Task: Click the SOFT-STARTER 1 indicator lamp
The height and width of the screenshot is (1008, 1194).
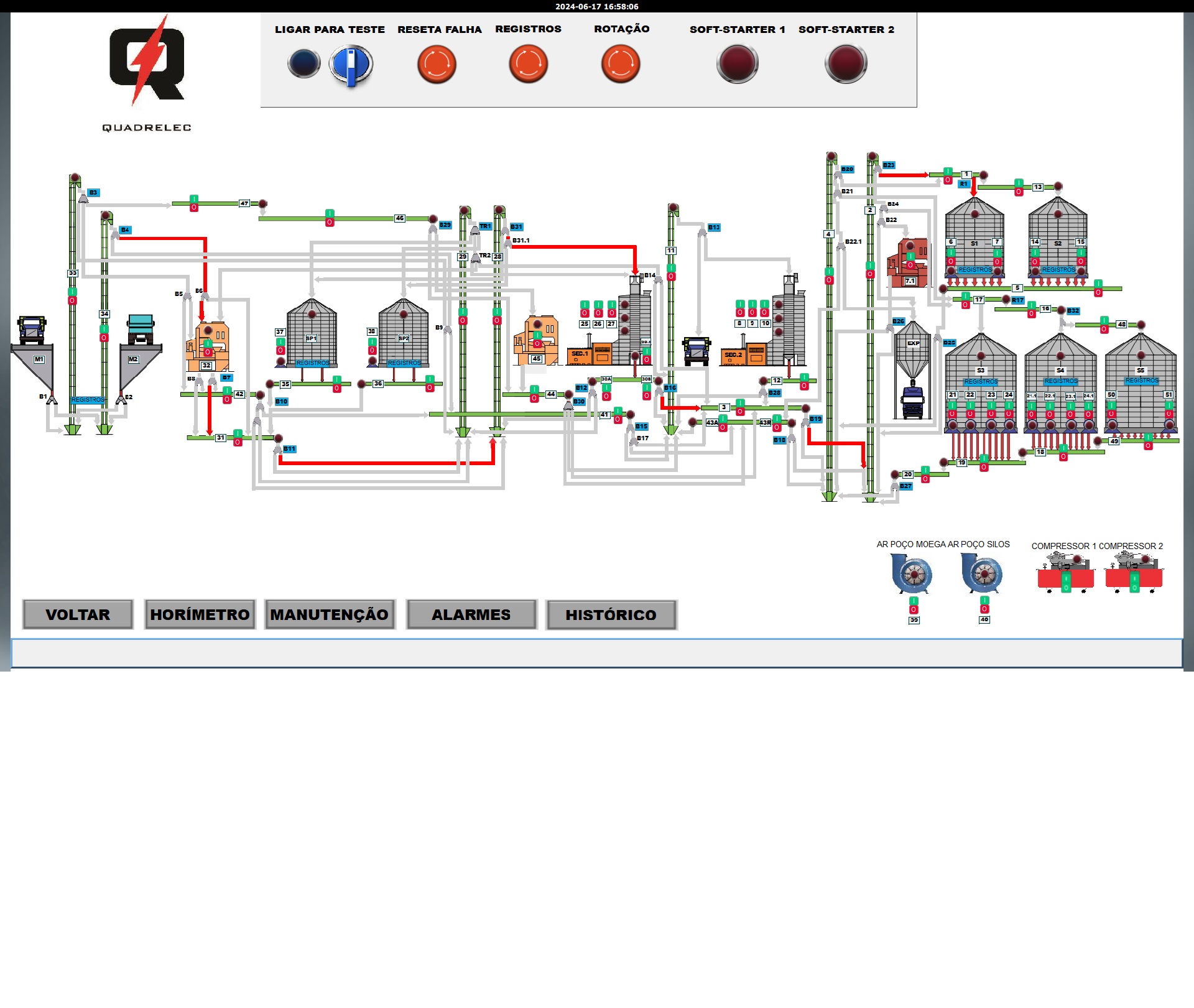Action: pyautogui.click(x=737, y=63)
